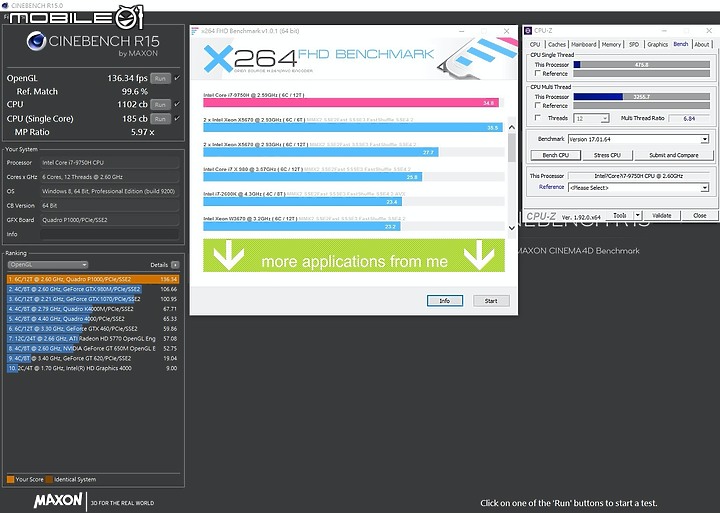Viewport: 720px width, 513px height.
Task: Open the SPD tab in CPU-Z
Action: pyautogui.click(x=634, y=45)
